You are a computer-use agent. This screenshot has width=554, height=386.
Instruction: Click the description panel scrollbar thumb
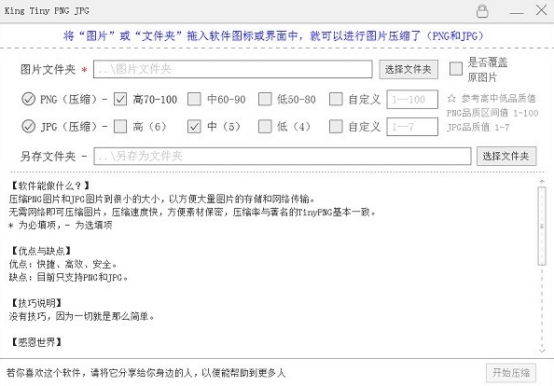click(542, 226)
